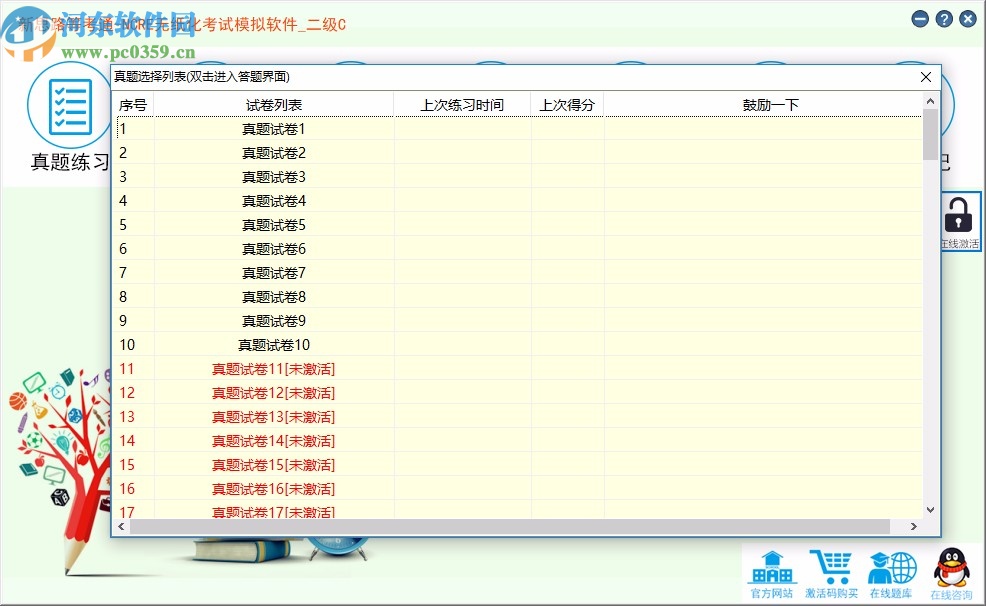Select 真题试卷11[未激活] row
986x606 pixels.
pyautogui.click(x=519, y=368)
